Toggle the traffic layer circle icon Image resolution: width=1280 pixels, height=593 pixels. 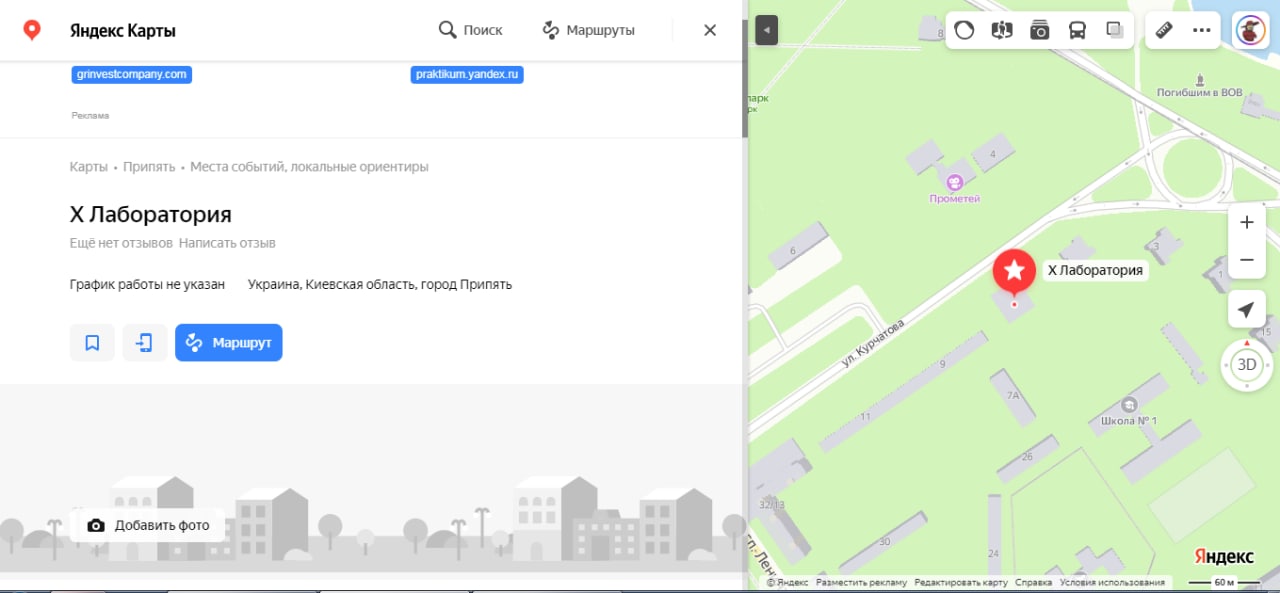tap(964, 30)
